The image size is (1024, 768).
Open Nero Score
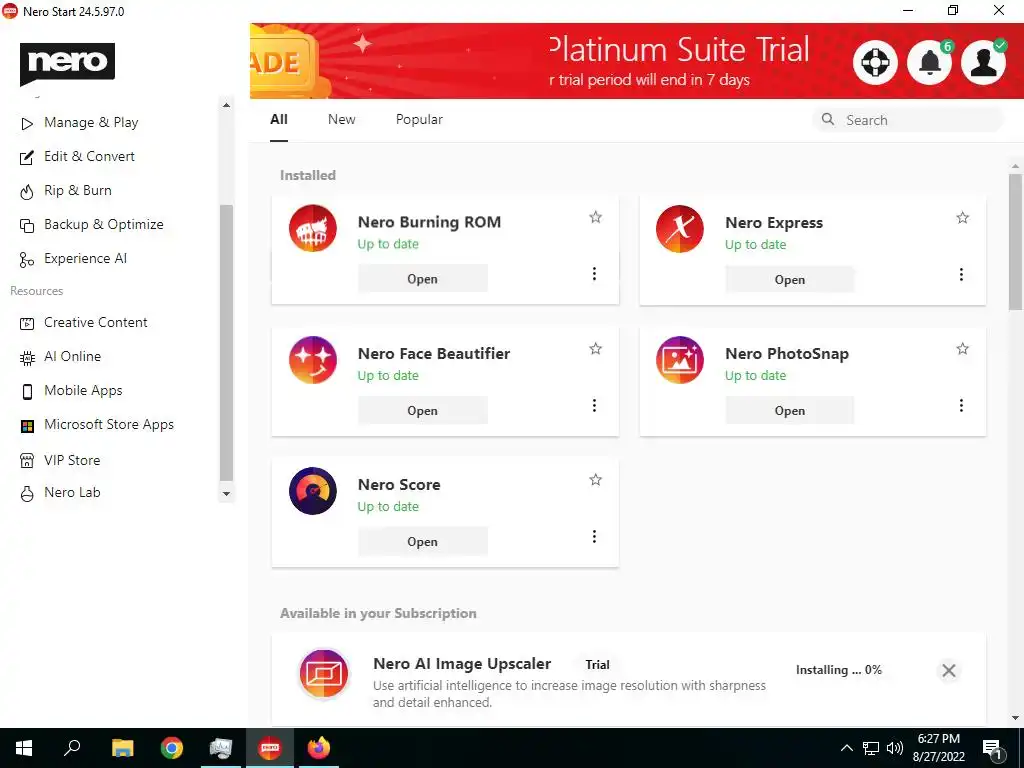[x=423, y=541]
